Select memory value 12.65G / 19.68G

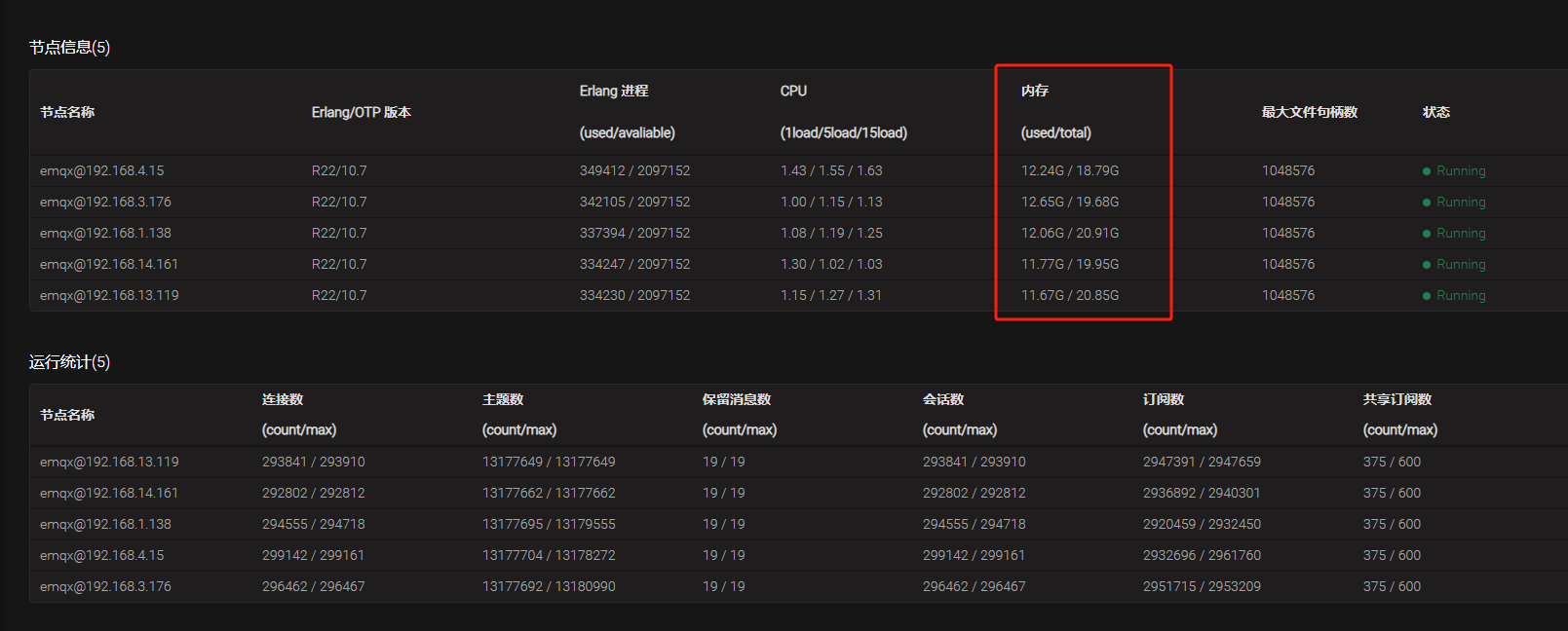1070,202
